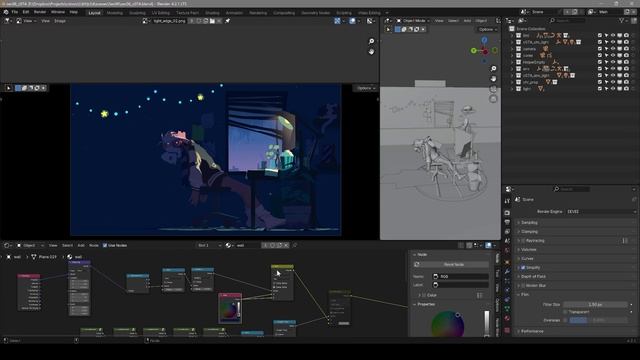Open the Output properties tab

pyautogui.click(x=507, y=222)
